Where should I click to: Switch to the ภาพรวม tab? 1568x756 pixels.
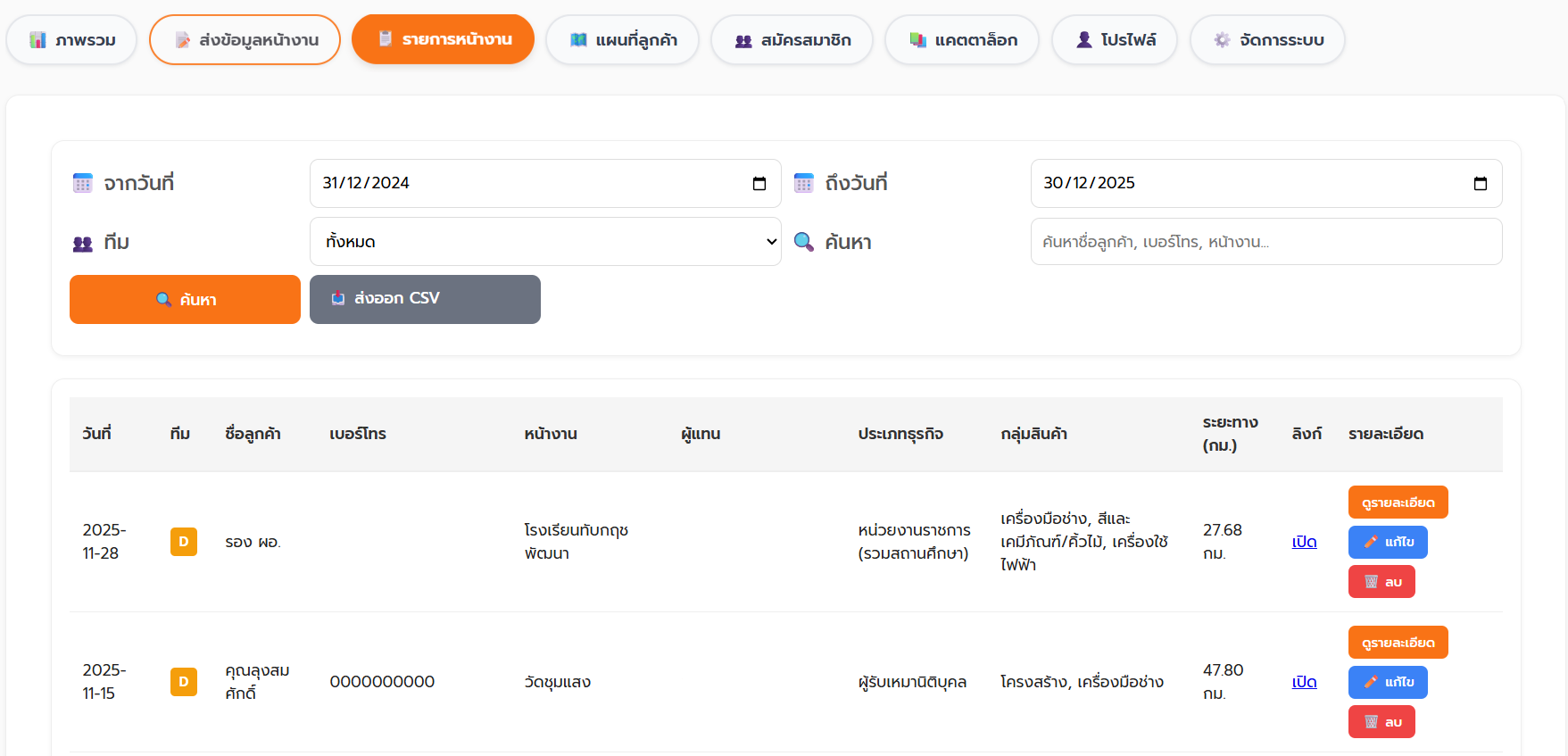71,40
